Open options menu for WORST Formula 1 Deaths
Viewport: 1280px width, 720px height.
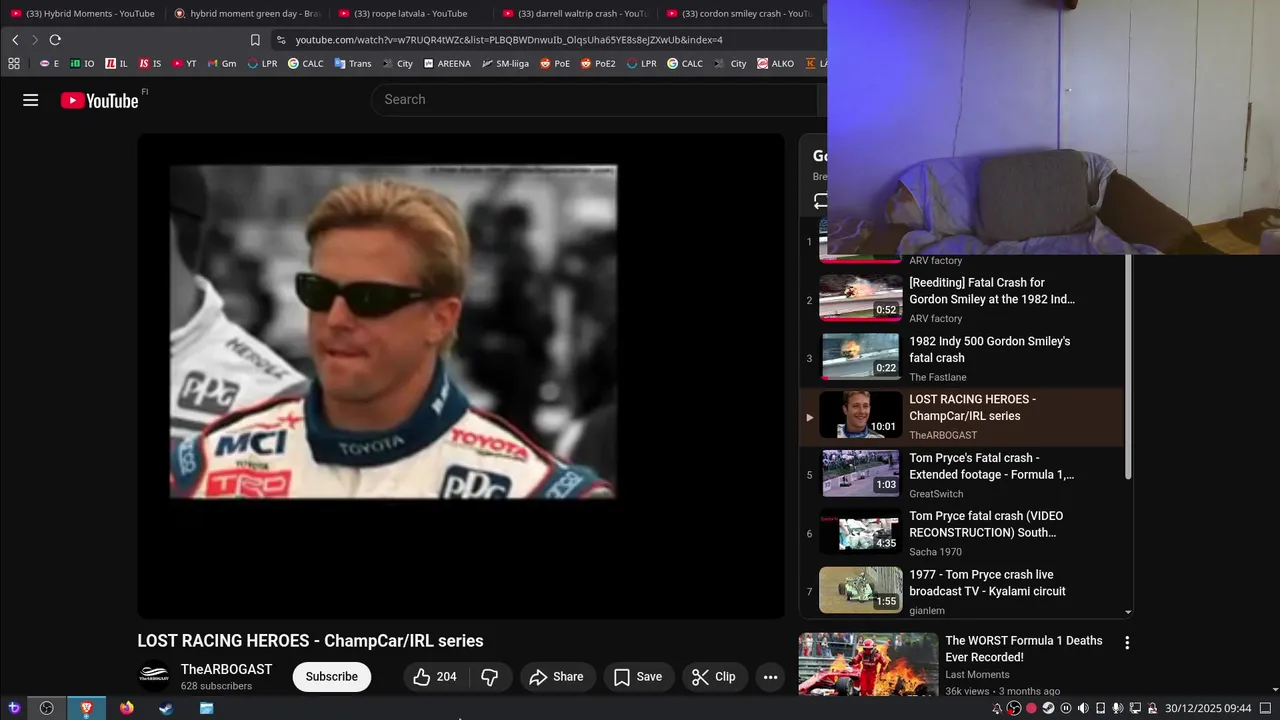tap(1127, 643)
